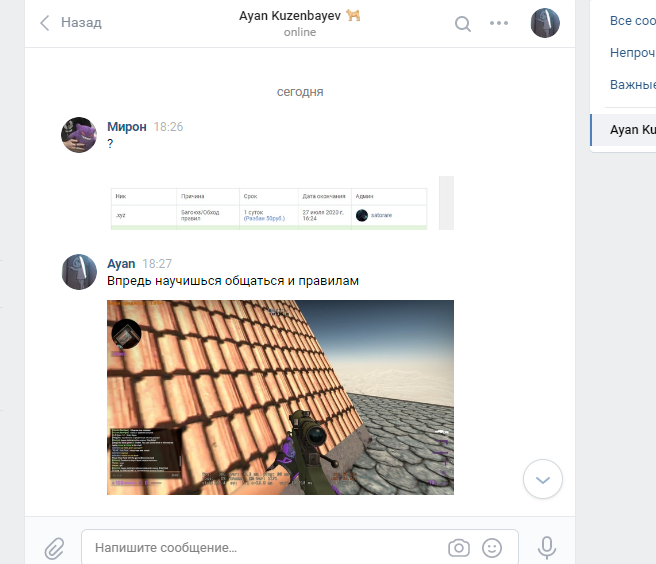656x564 pixels.
Task: Click the Мирон sender name link
Action: pos(127,127)
